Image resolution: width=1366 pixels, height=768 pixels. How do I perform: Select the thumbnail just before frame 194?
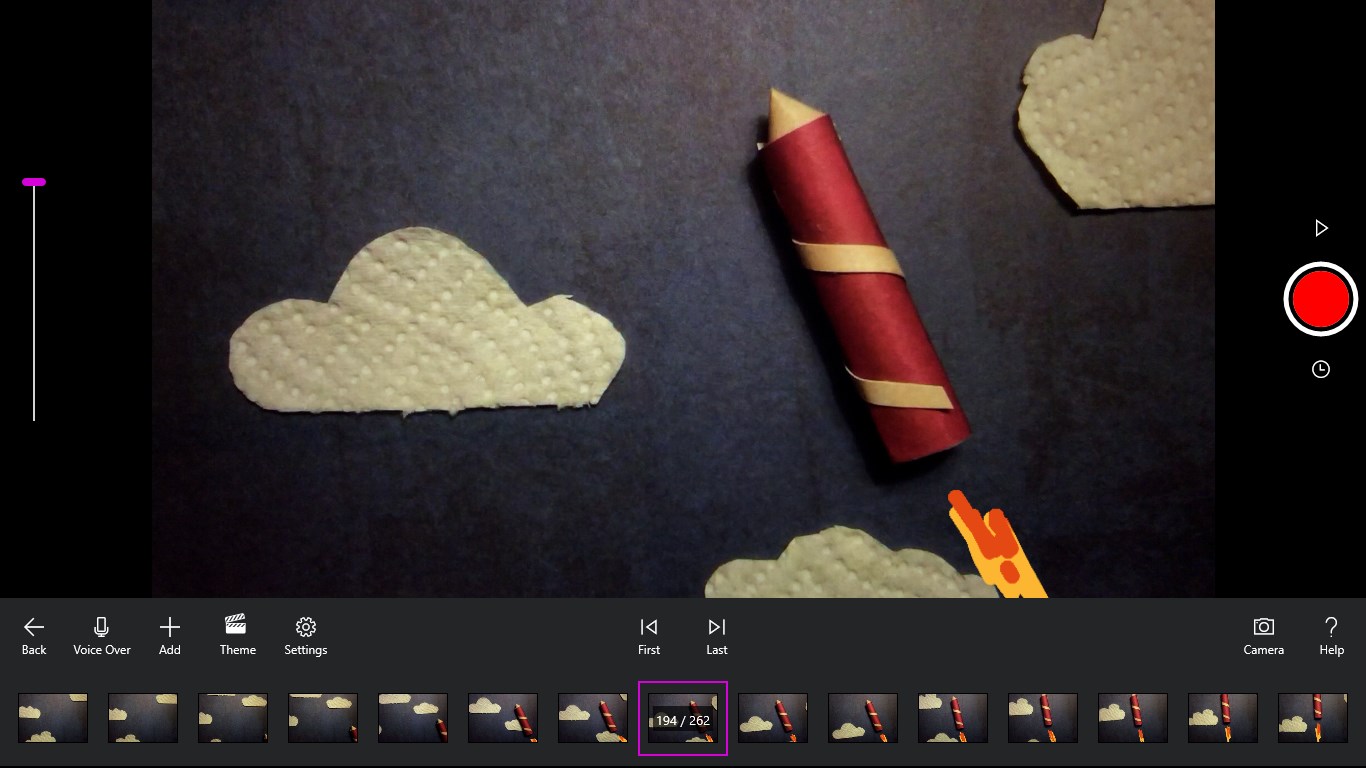[x=593, y=718]
